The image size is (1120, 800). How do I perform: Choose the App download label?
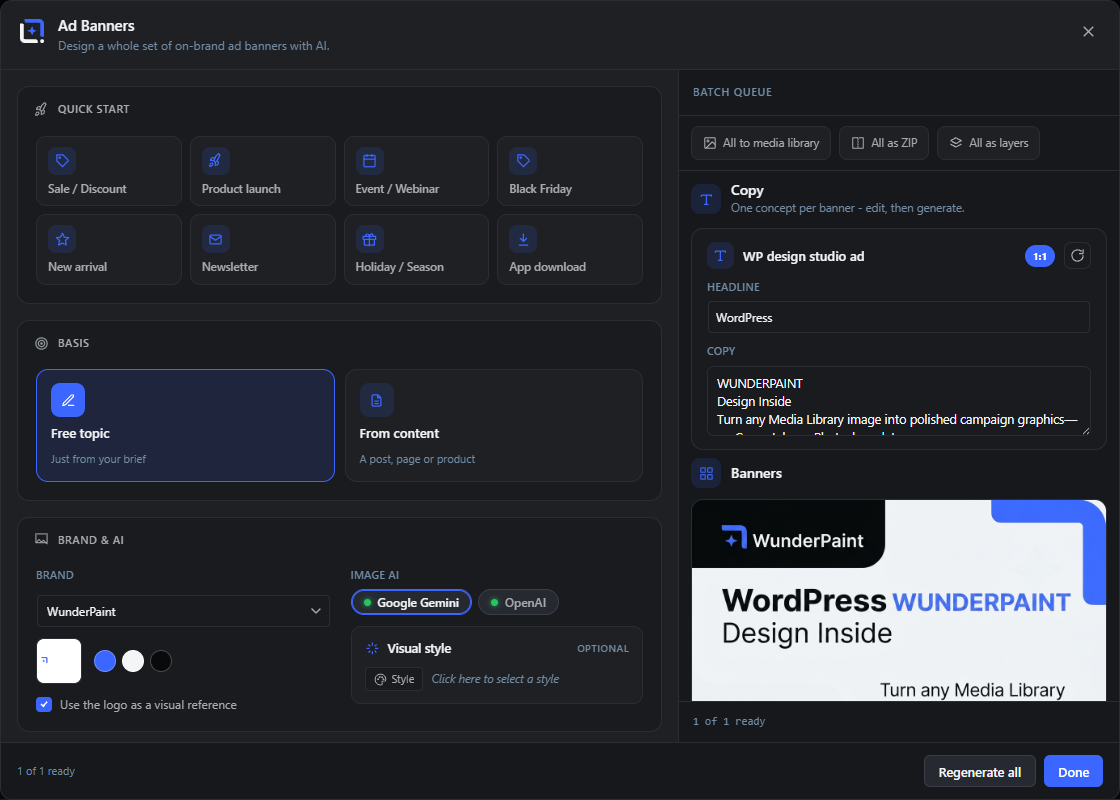(547, 266)
